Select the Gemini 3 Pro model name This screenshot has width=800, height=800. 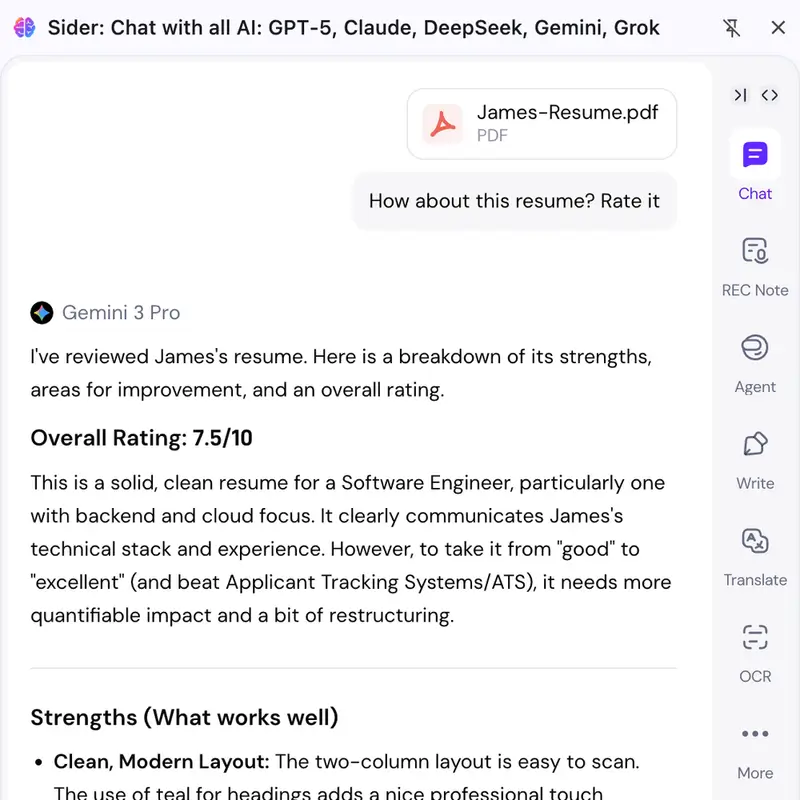pyautogui.click(x=121, y=313)
